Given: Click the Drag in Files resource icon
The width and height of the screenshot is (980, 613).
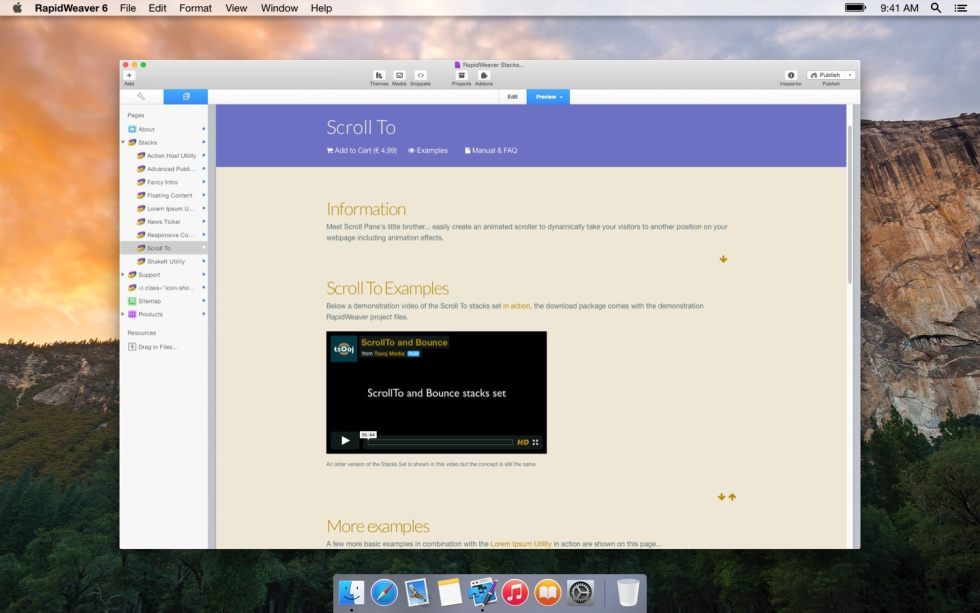Looking at the screenshot, I should (x=132, y=347).
